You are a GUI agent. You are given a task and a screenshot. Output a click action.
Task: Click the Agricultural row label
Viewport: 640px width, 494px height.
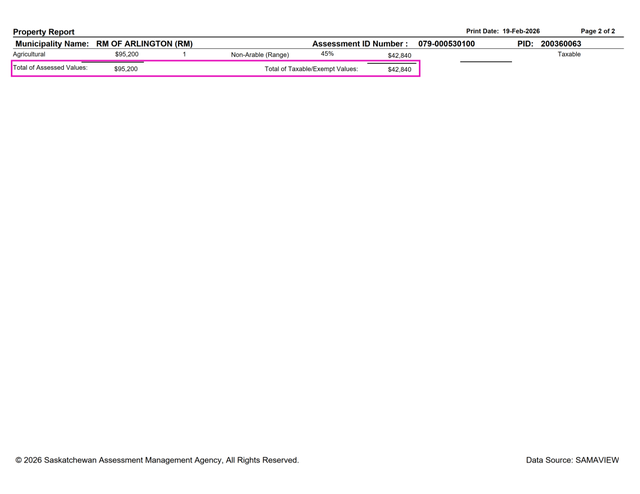click(x=29, y=55)
